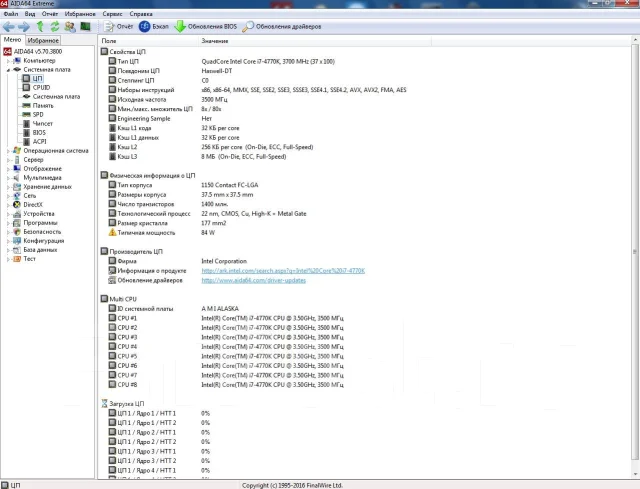640x489 pixels.
Task: Select Память in the tree
Action: (x=43, y=105)
